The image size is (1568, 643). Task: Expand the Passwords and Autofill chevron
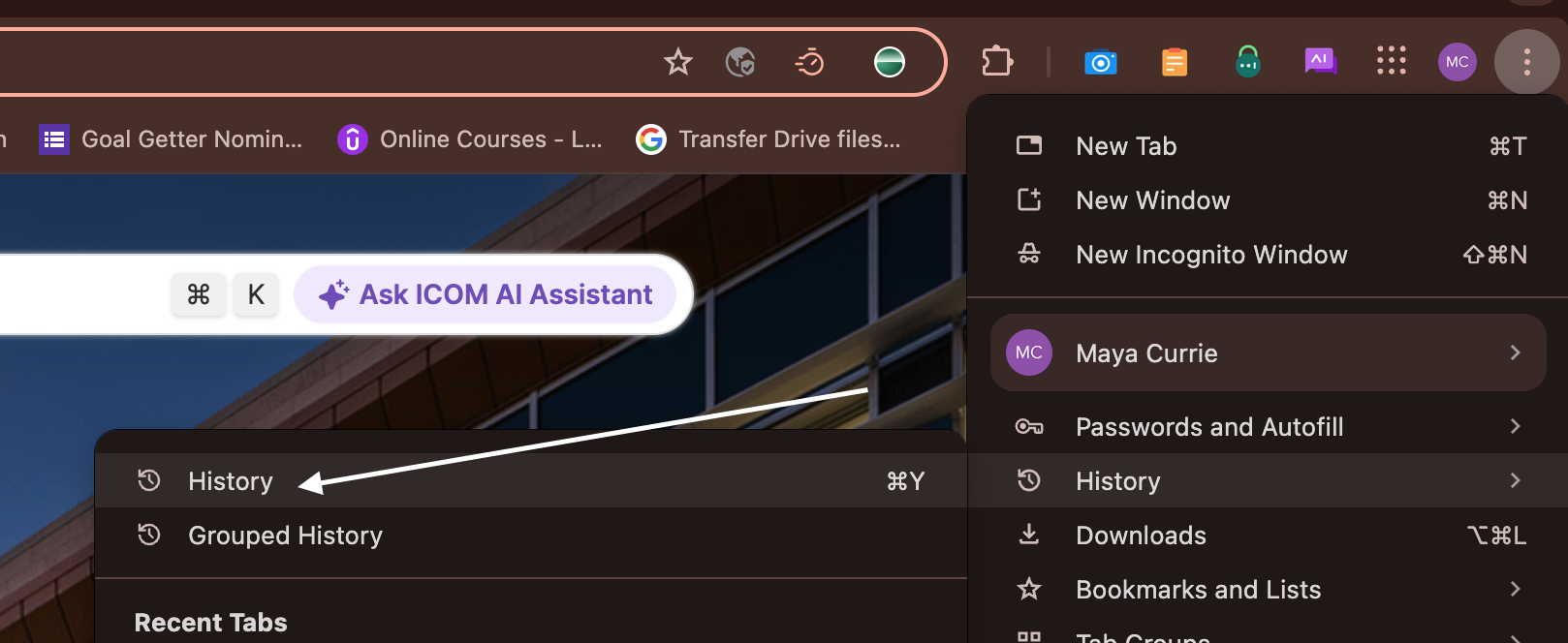(1516, 426)
